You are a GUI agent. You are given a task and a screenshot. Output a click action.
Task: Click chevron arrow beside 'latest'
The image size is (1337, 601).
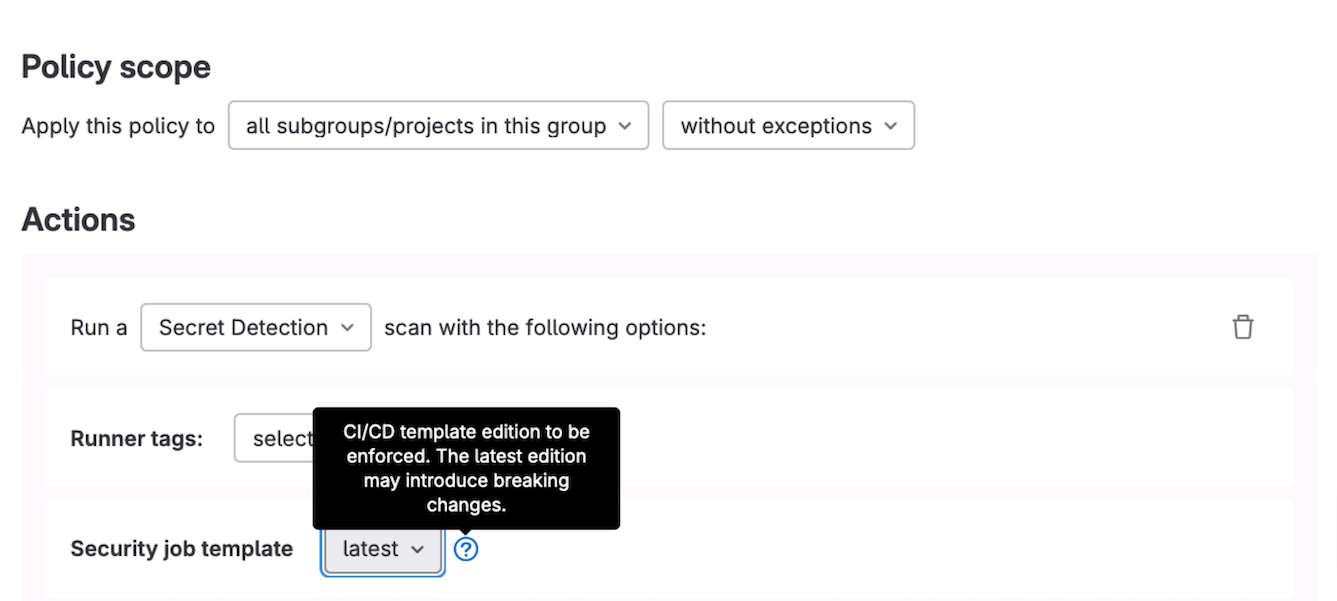click(418, 549)
